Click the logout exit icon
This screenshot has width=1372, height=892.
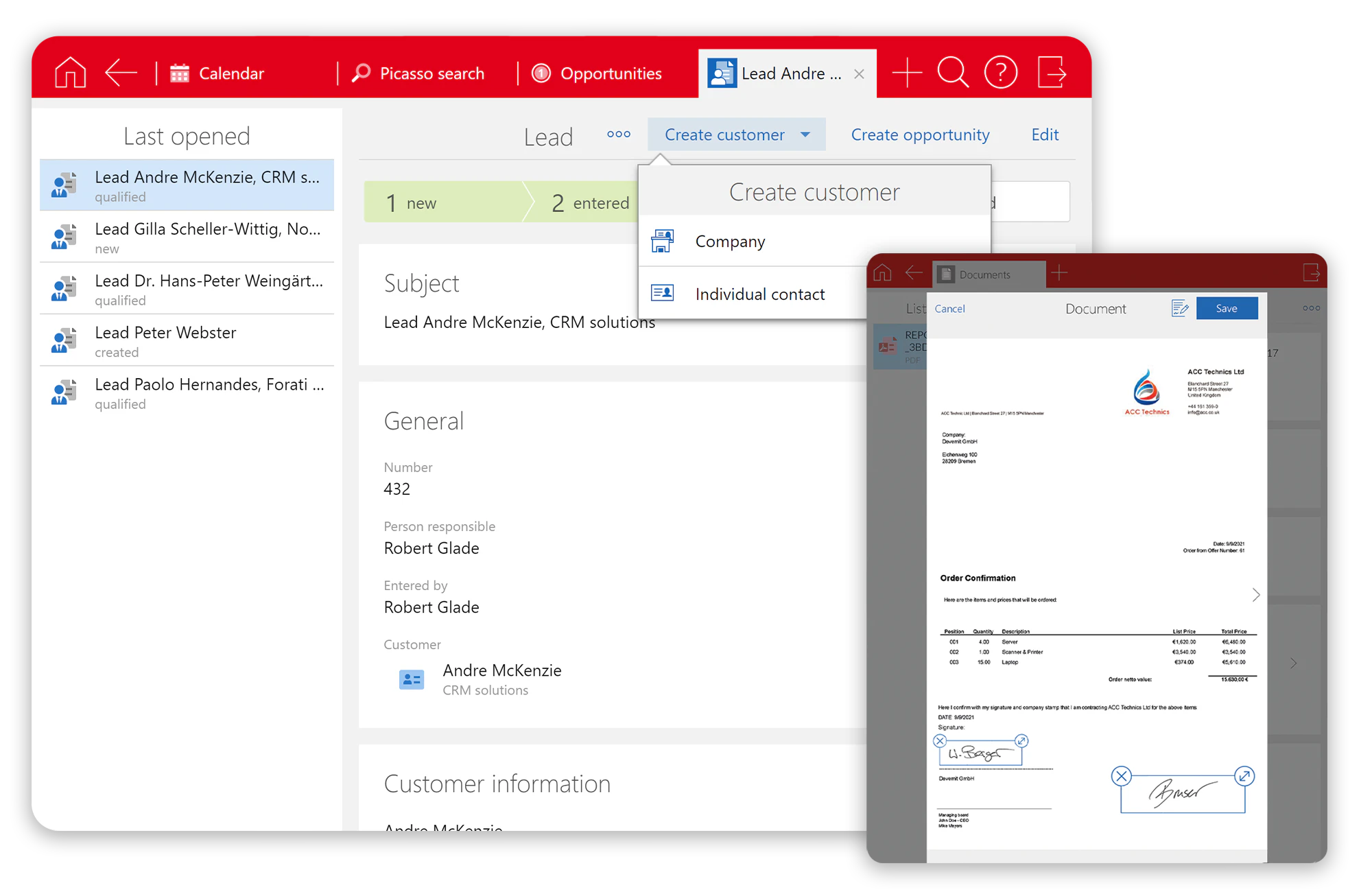coord(1051,73)
